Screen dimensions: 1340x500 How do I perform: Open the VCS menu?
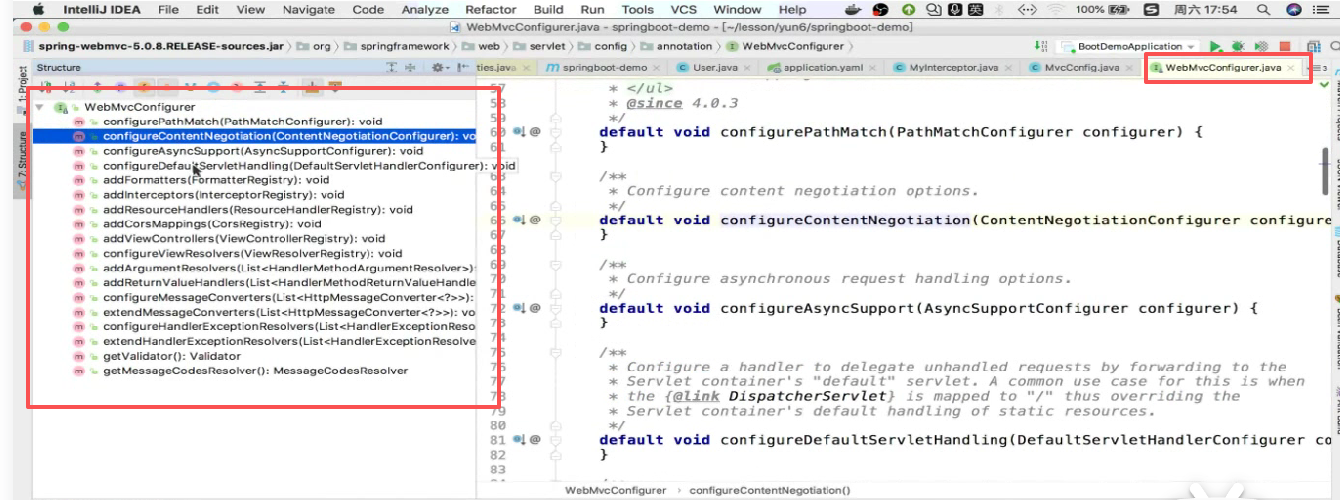click(684, 9)
